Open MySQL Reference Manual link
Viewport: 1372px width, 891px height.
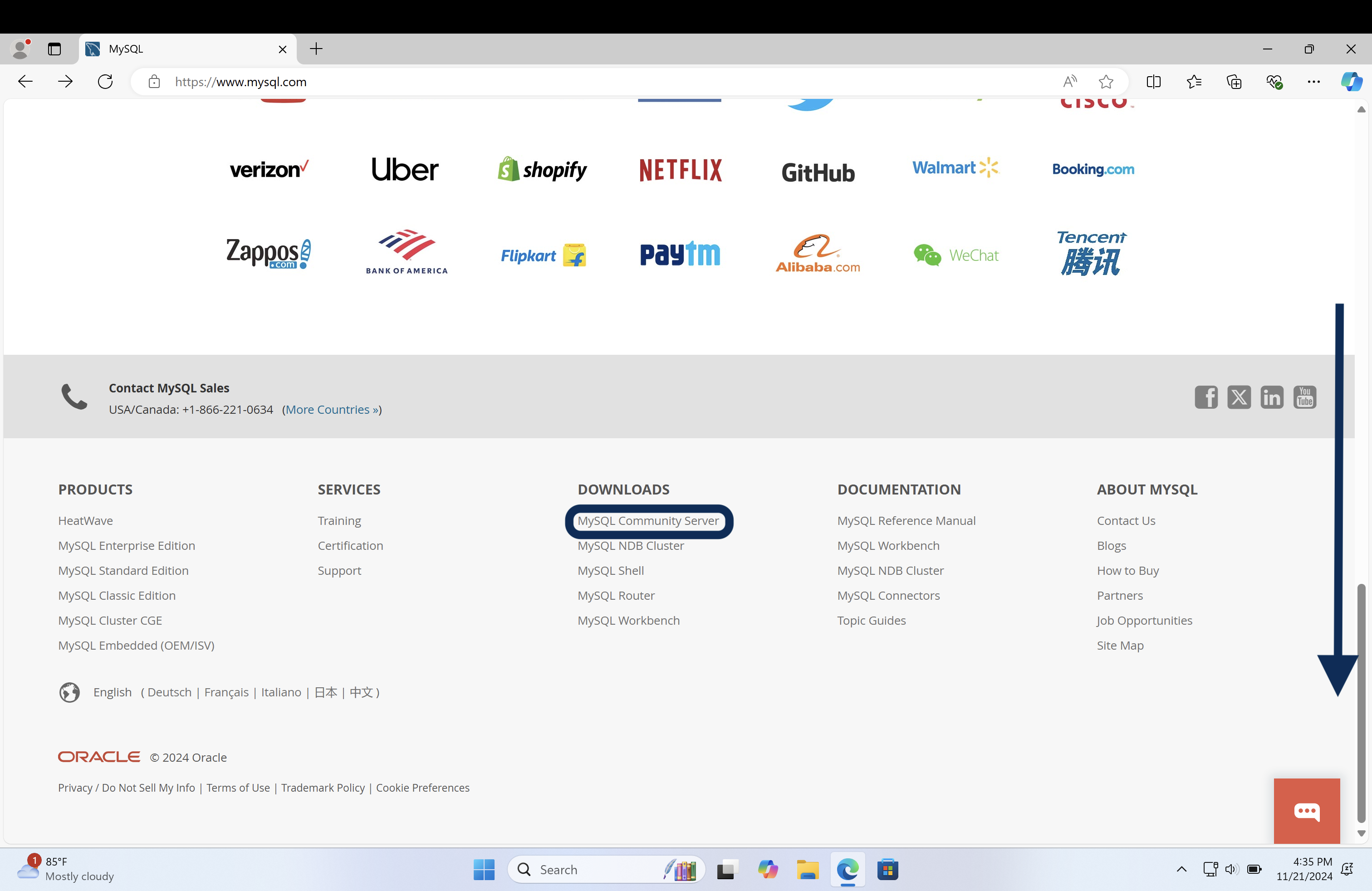[x=906, y=520]
